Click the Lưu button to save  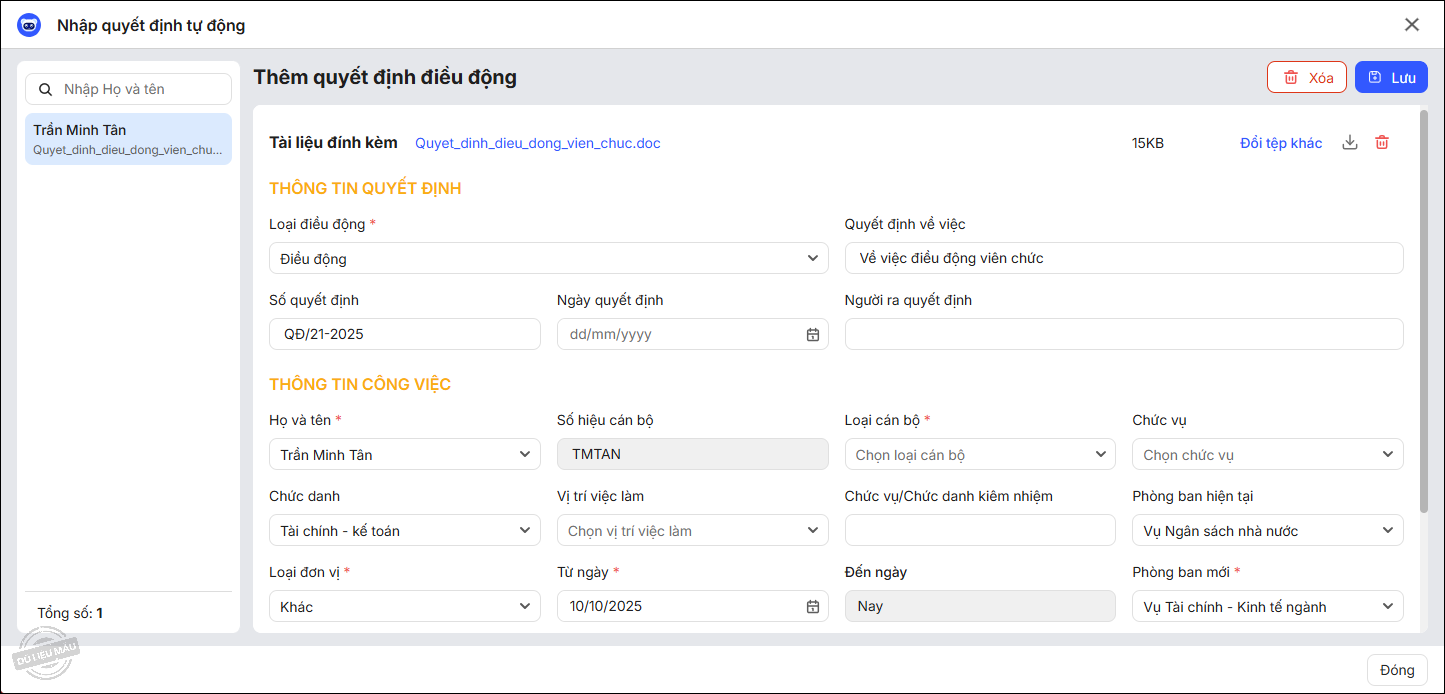1391,77
